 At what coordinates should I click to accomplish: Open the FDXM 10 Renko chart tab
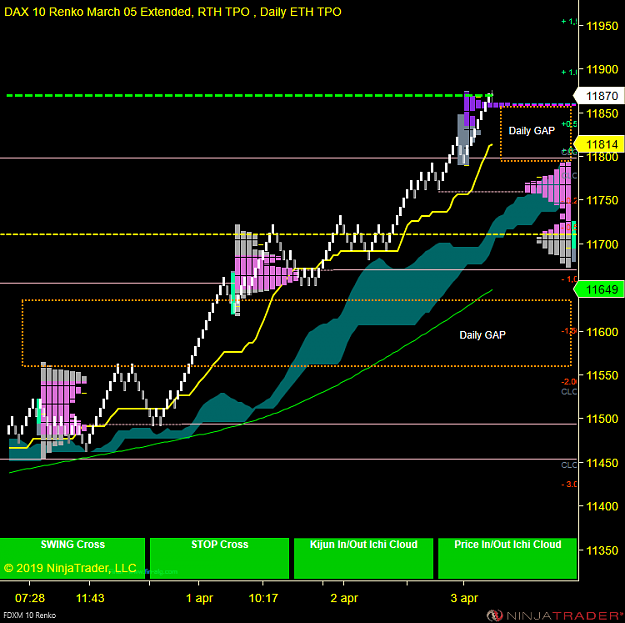pos(29,615)
